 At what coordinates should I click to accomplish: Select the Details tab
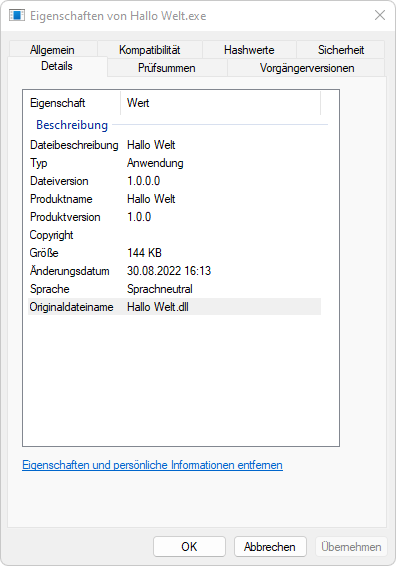57,66
